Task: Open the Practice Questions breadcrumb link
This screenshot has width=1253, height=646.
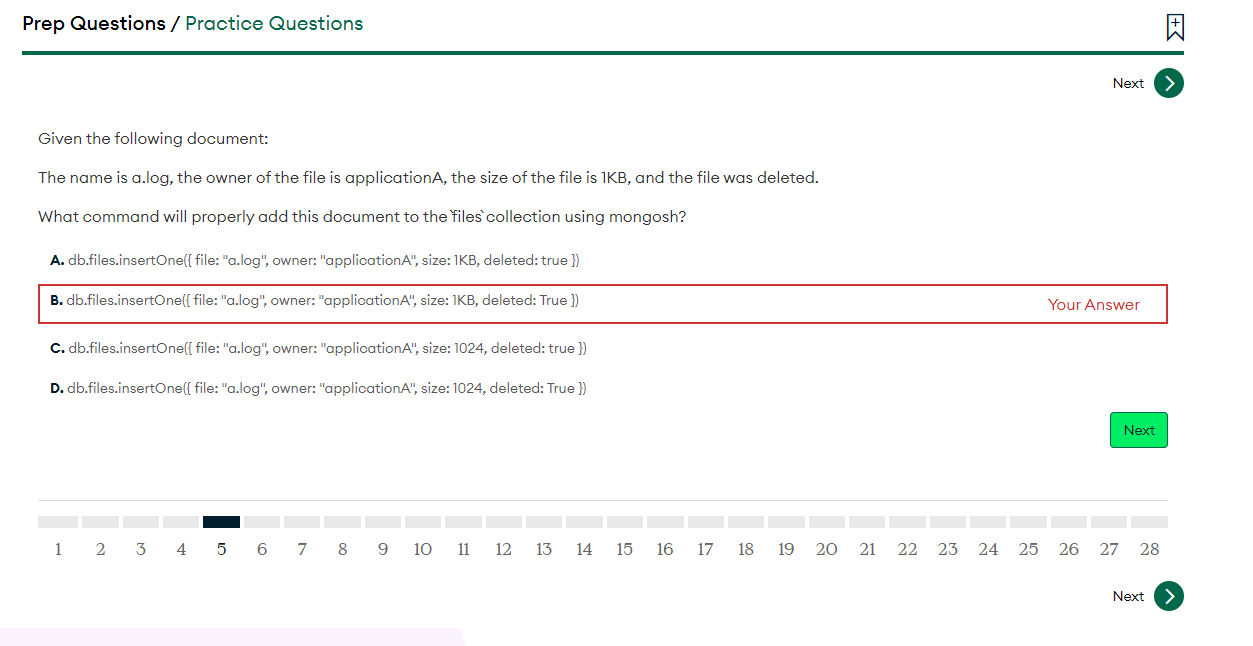Action: pos(274,24)
